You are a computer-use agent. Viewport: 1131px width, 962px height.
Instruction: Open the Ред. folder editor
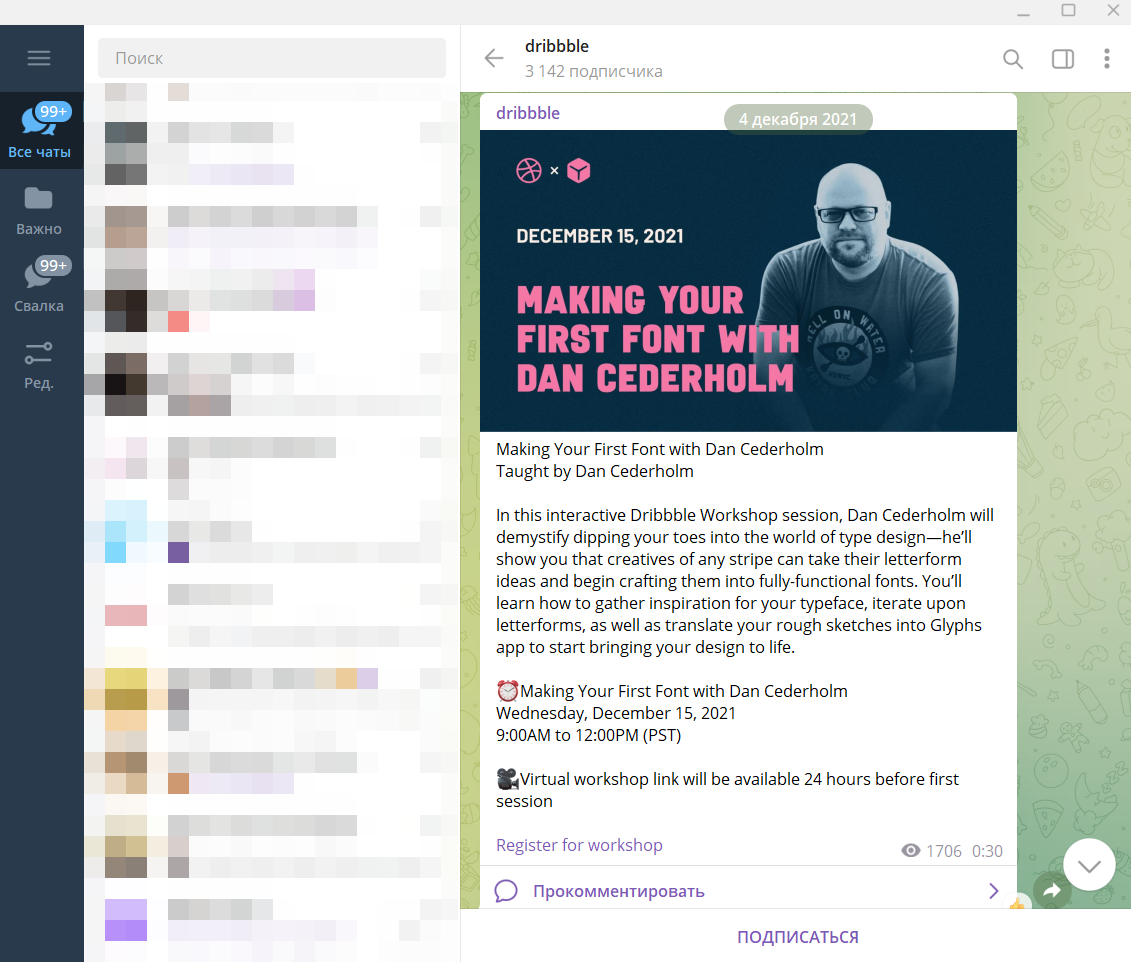[39, 366]
